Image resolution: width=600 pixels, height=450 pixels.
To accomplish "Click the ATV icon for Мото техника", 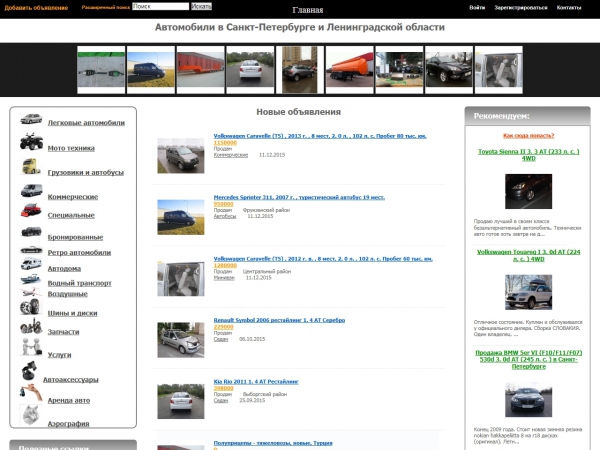I will click(x=31, y=142).
